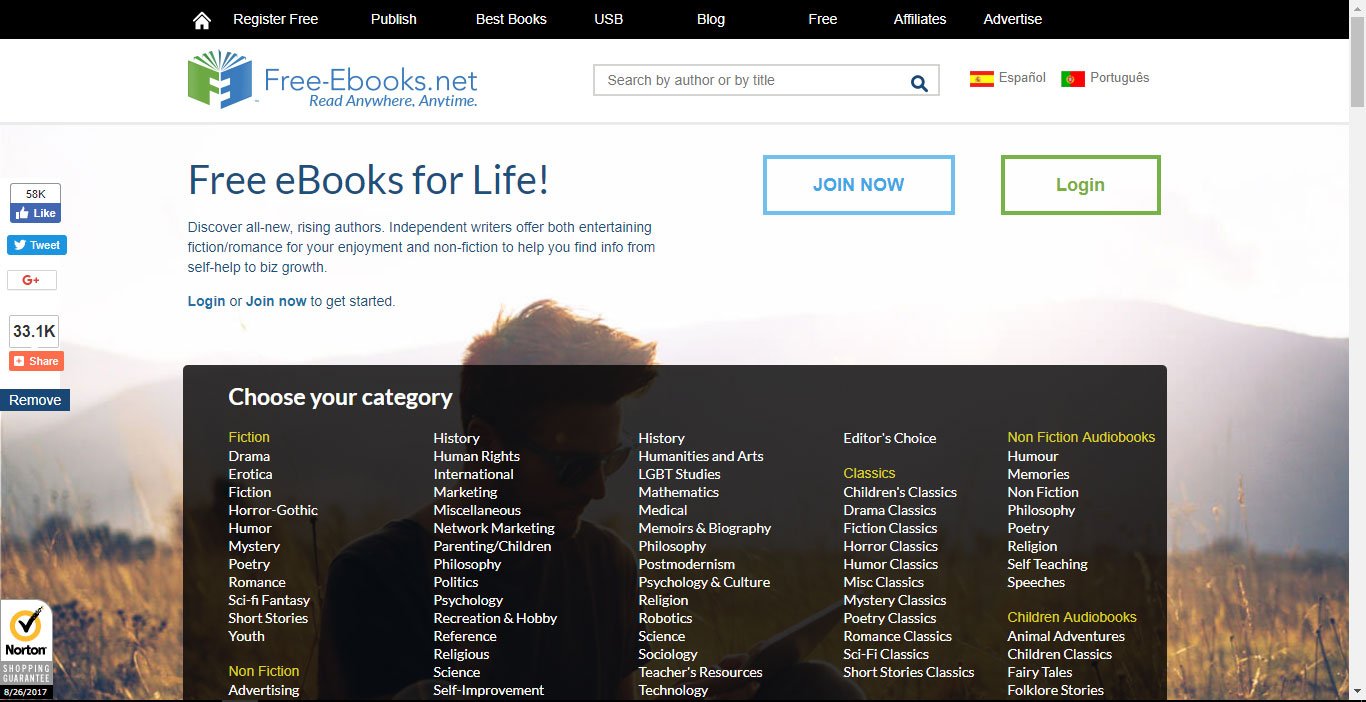Viewport: 1366px width, 702px height.
Task: Browse Children's Classics under Classics
Action: pos(899,492)
